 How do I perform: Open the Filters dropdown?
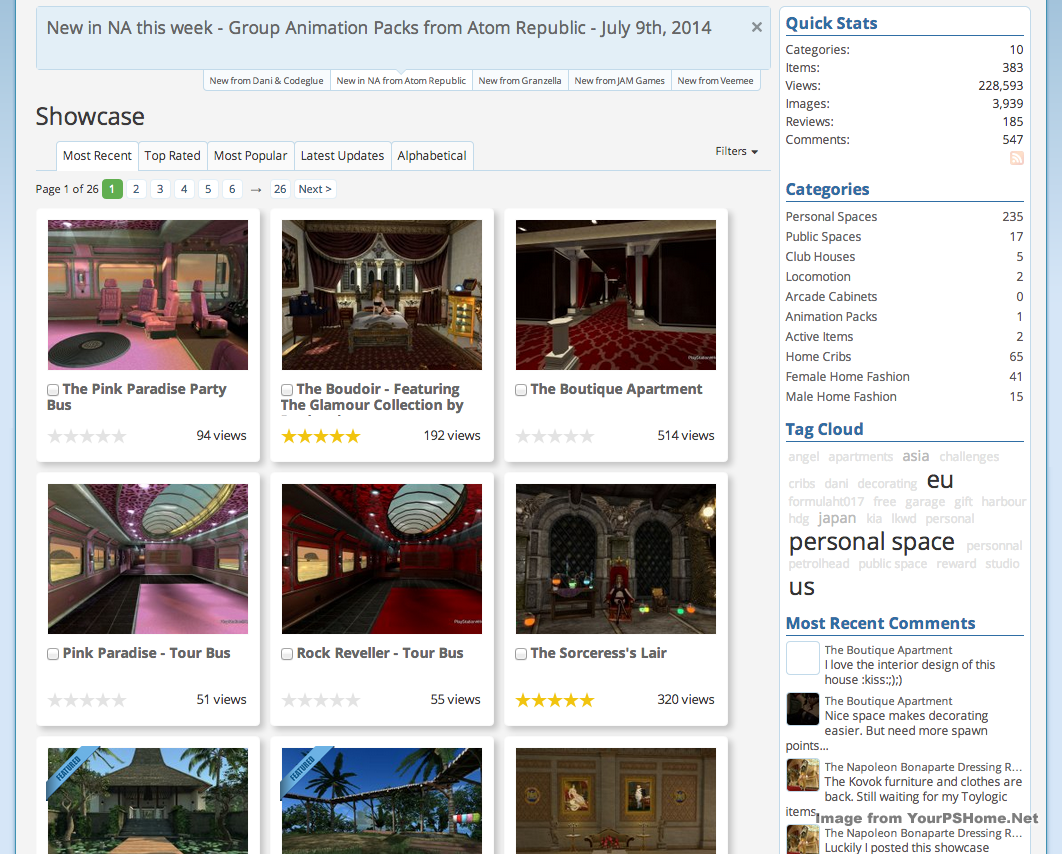pos(736,151)
